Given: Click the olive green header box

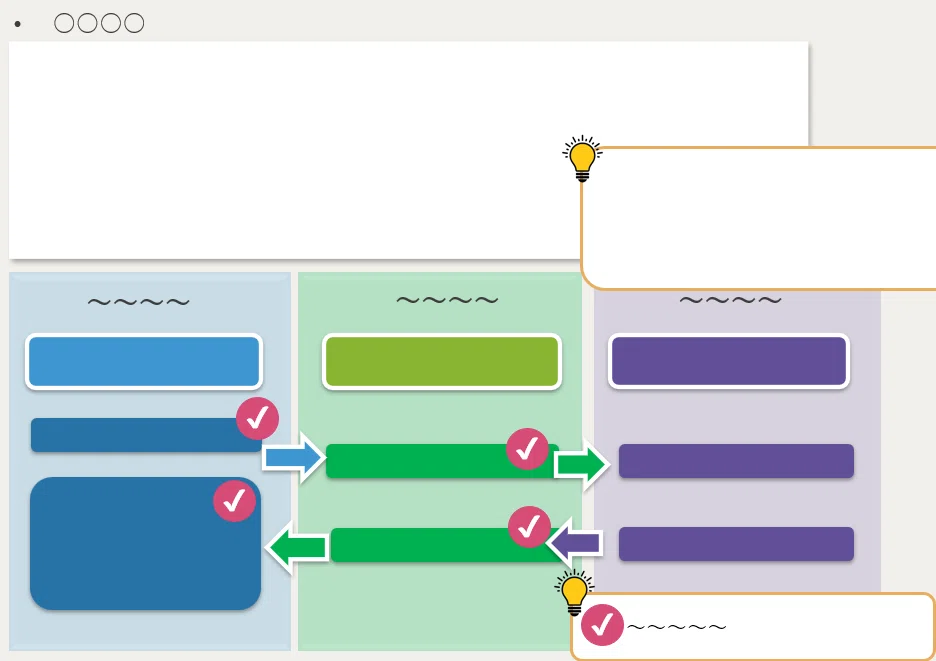Looking at the screenshot, I should click(x=442, y=362).
